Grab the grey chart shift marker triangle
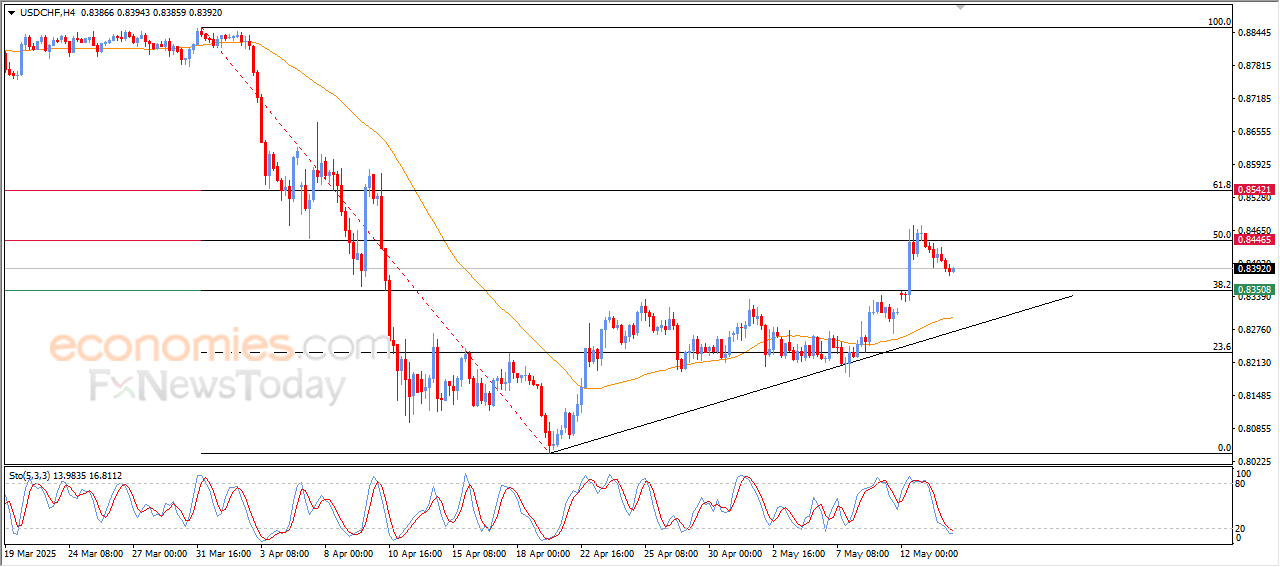Screen dimensions: 1280x567 [x=962, y=6]
